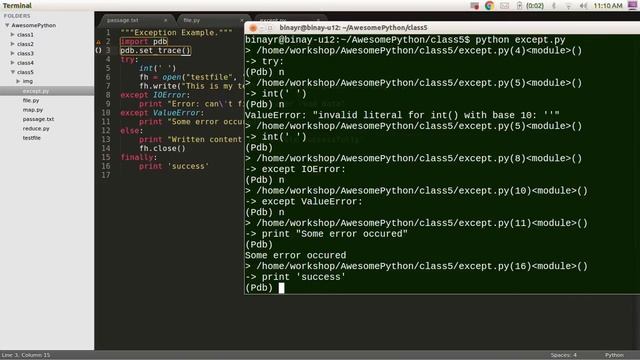Expand the class4 folder
This screenshot has height=360, width=640.
(x=13, y=63)
